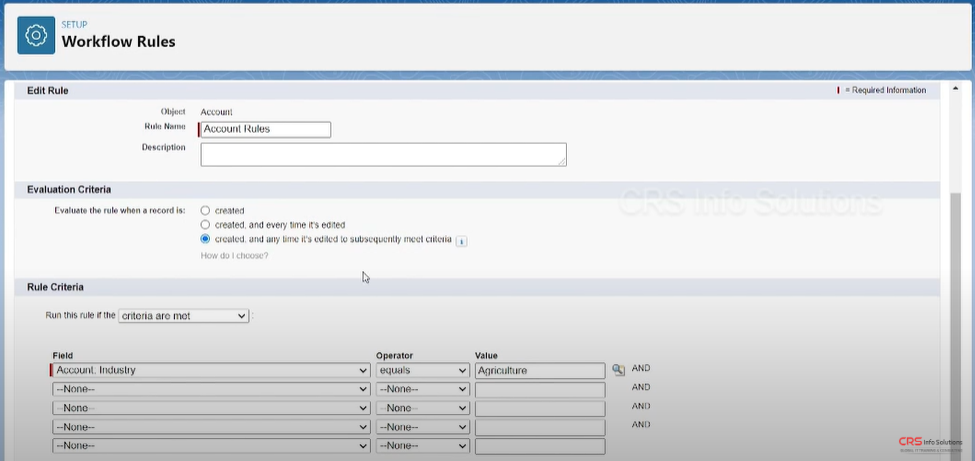Click the info icon next to evaluation criteria
The width and height of the screenshot is (975, 461).
pos(462,241)
